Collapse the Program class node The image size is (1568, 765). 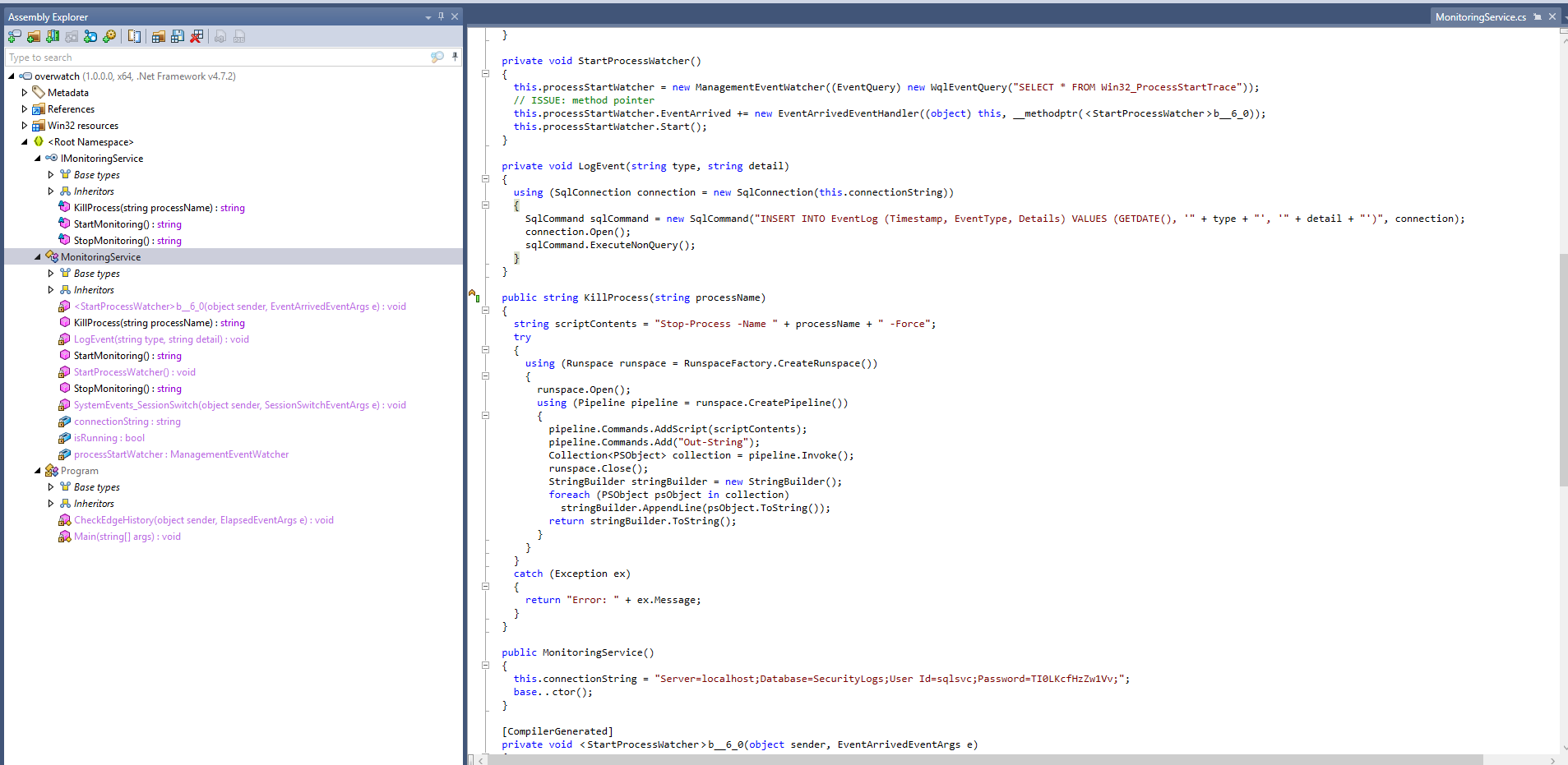(38, 470)
